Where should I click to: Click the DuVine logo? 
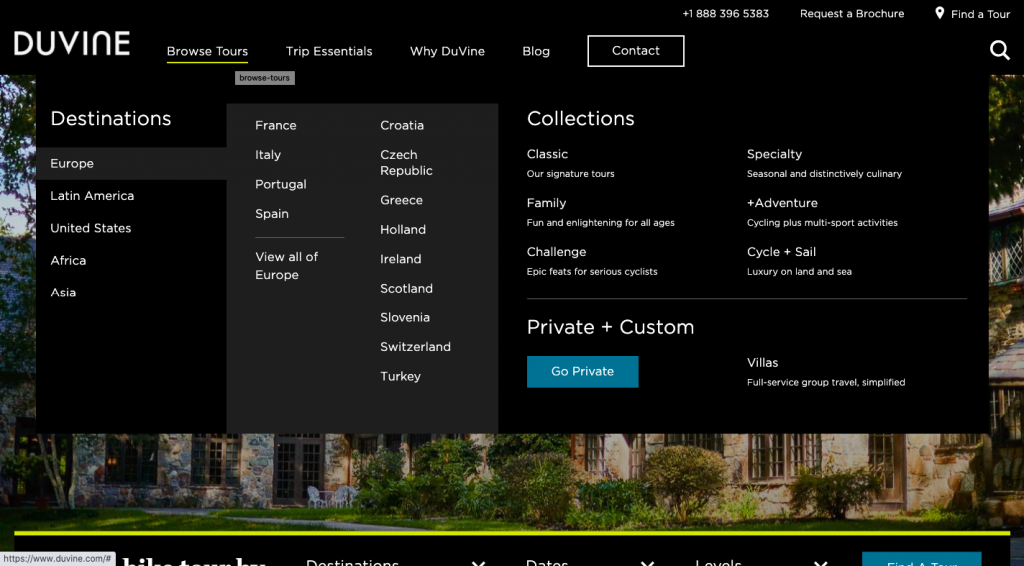click(x=72, y=44)
